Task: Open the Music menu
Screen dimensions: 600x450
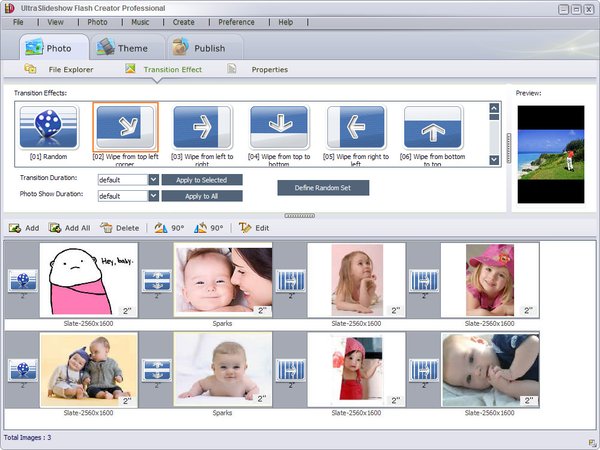Action: [140, 21]
